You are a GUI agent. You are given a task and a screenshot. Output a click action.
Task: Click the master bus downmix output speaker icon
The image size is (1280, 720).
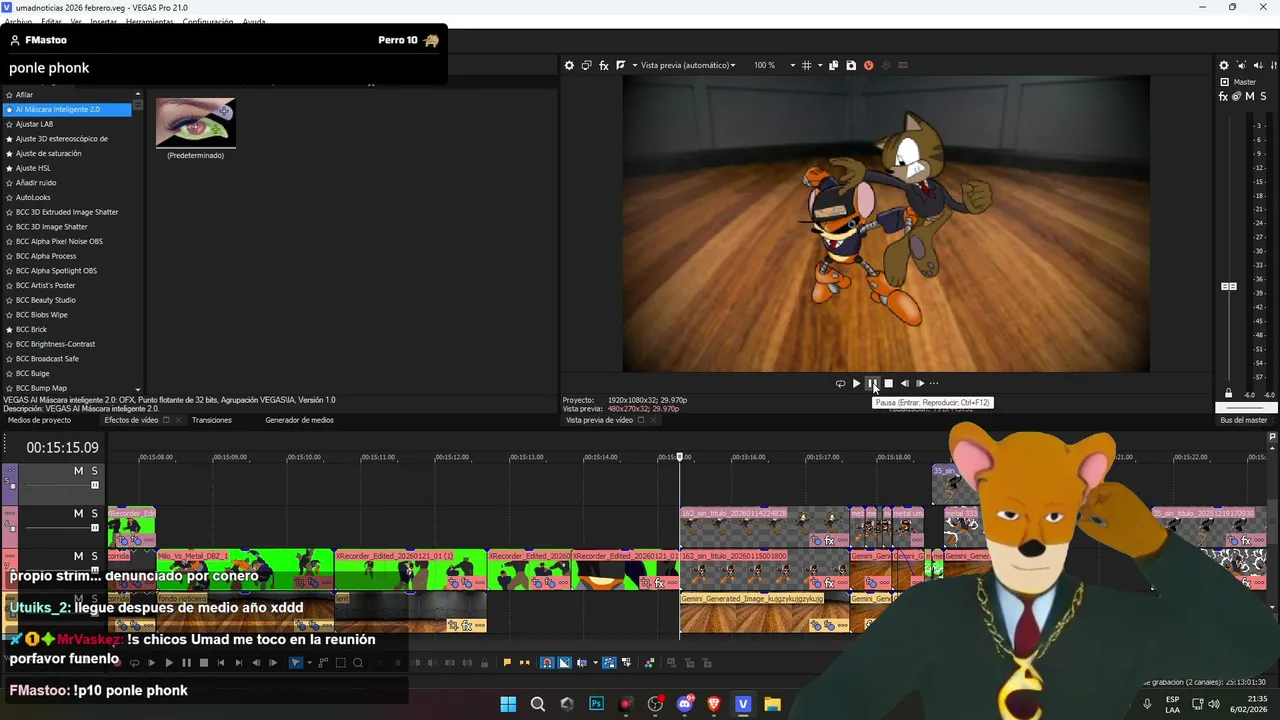coord(1241,66)
